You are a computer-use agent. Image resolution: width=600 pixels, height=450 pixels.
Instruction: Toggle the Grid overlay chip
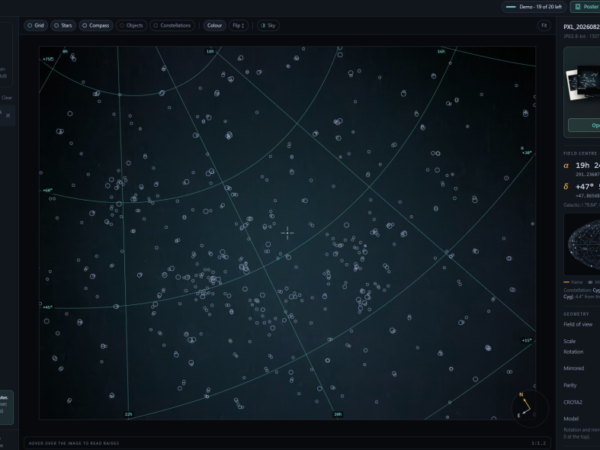click(x=36, y=26)
